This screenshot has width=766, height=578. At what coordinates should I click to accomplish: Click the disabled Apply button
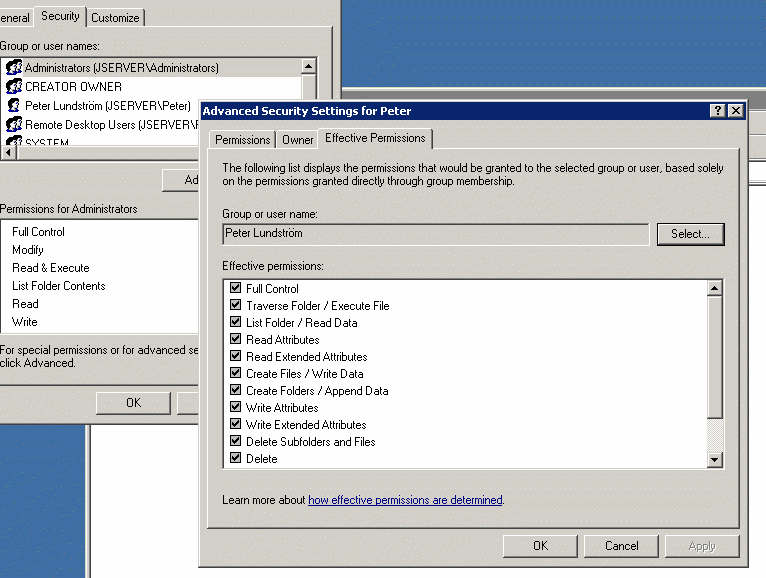tap(702, 546)
